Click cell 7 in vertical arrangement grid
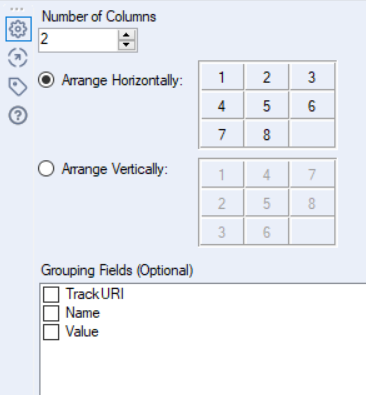The image size is (366, 395). (312, 174)
